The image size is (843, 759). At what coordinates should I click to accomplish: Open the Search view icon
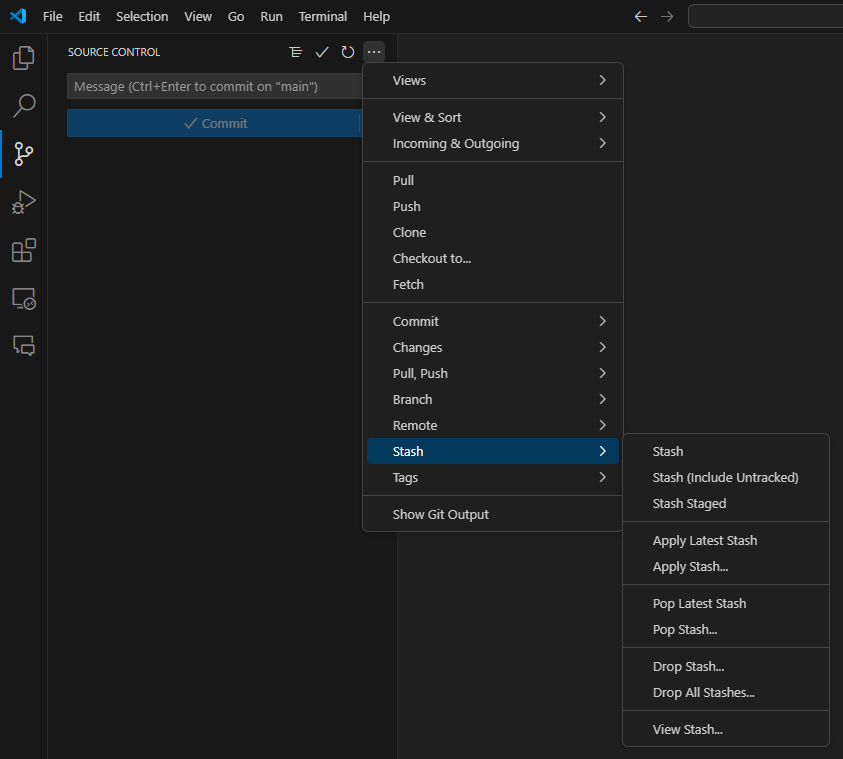(x=24, y=106)
